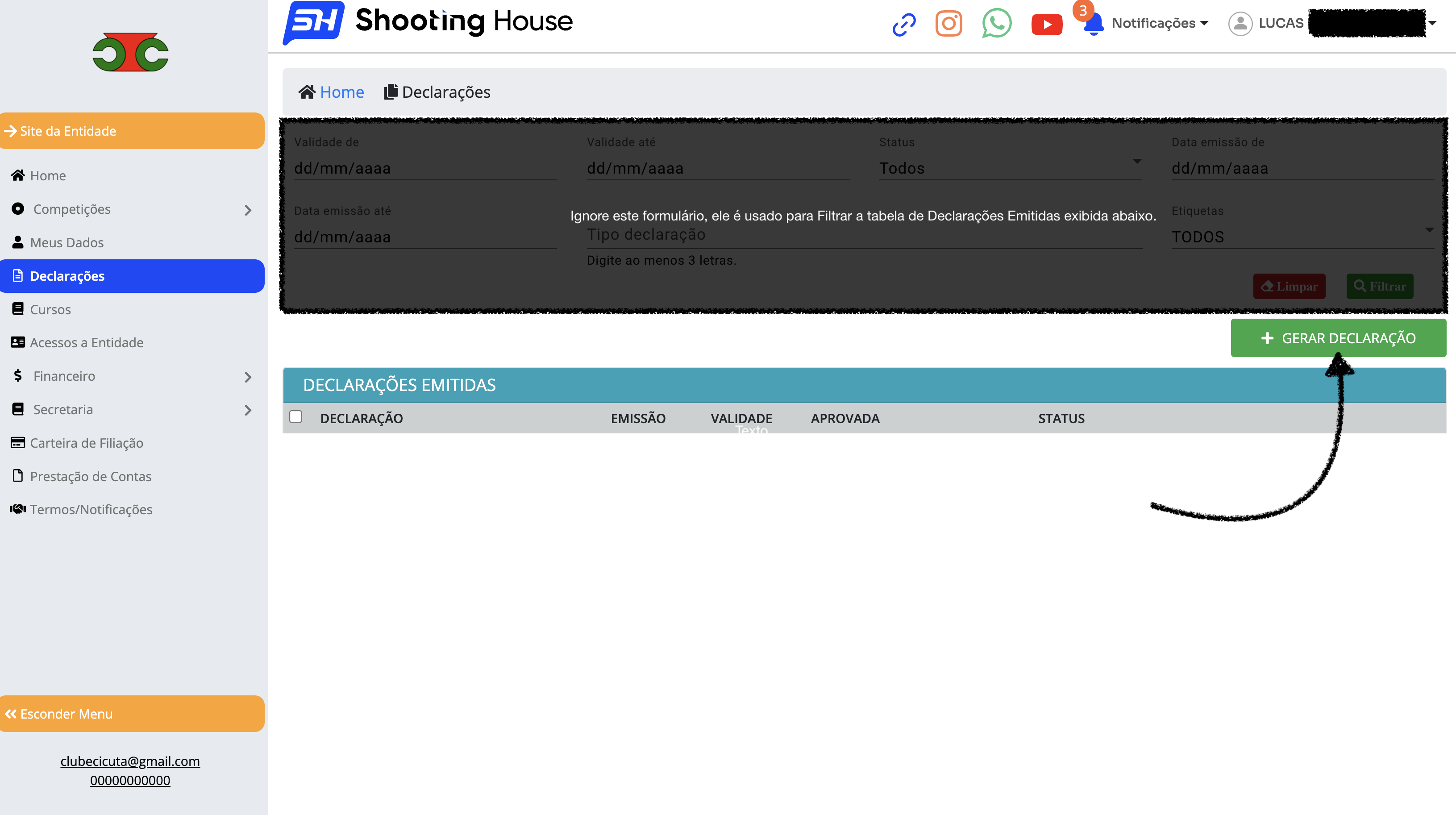Open the YouTube icon in header
The width and height of the screenshot is (1456, 815).
(x=1046, y=24)
